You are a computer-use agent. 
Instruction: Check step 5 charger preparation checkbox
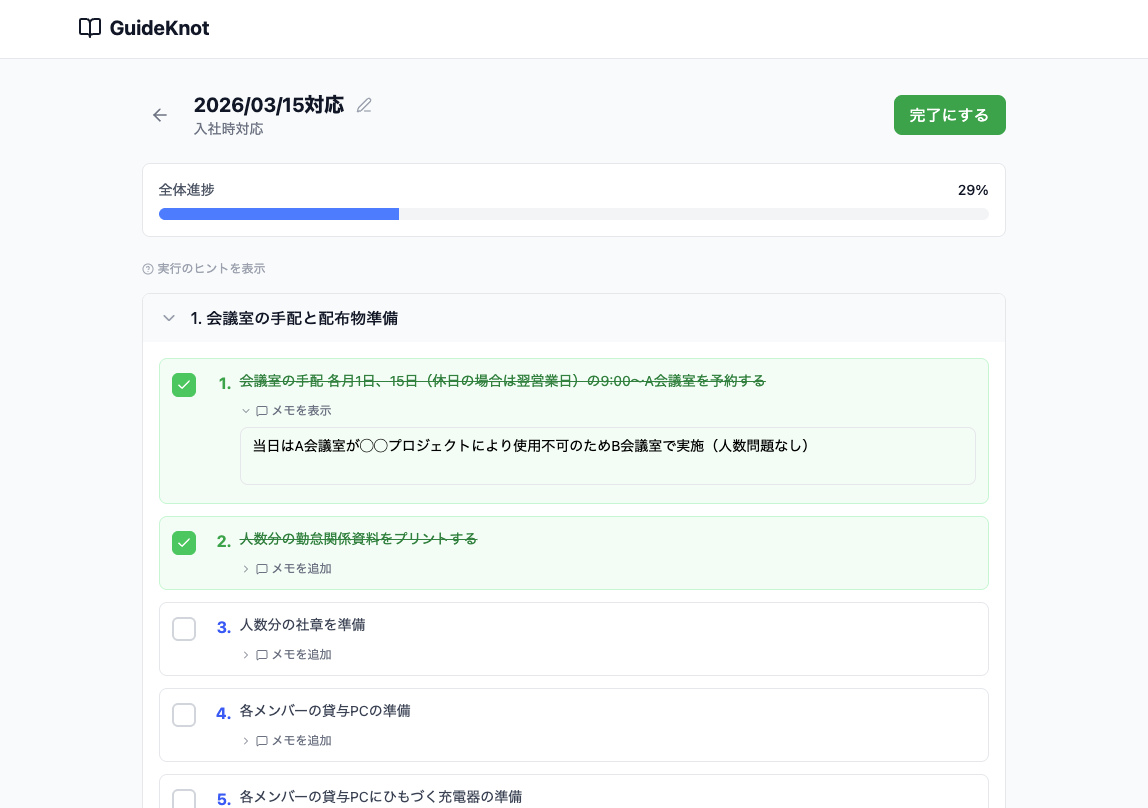click(184, 799)
